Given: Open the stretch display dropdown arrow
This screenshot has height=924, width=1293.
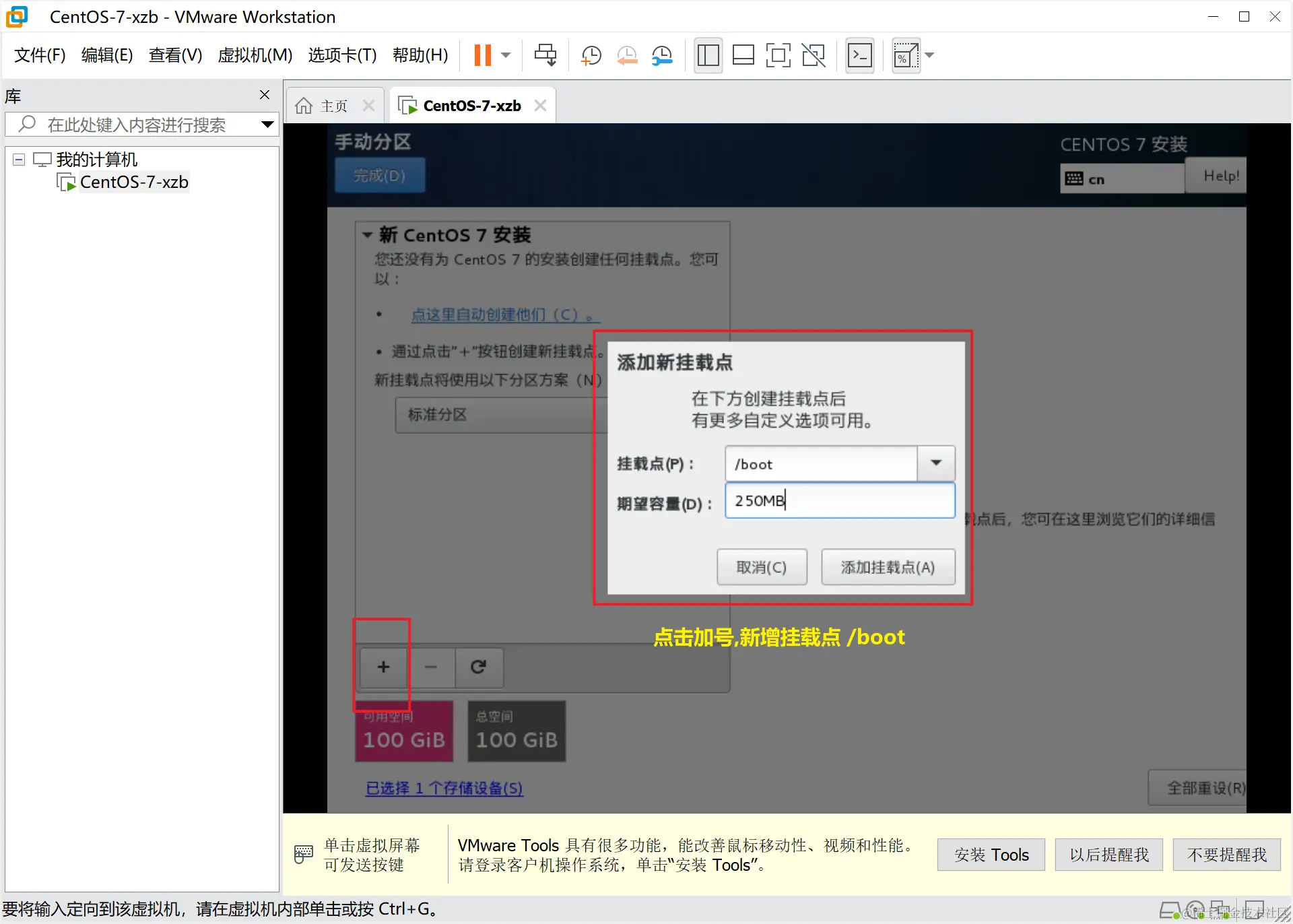Looking at the screenshot, I should click(x=930, y=55).
